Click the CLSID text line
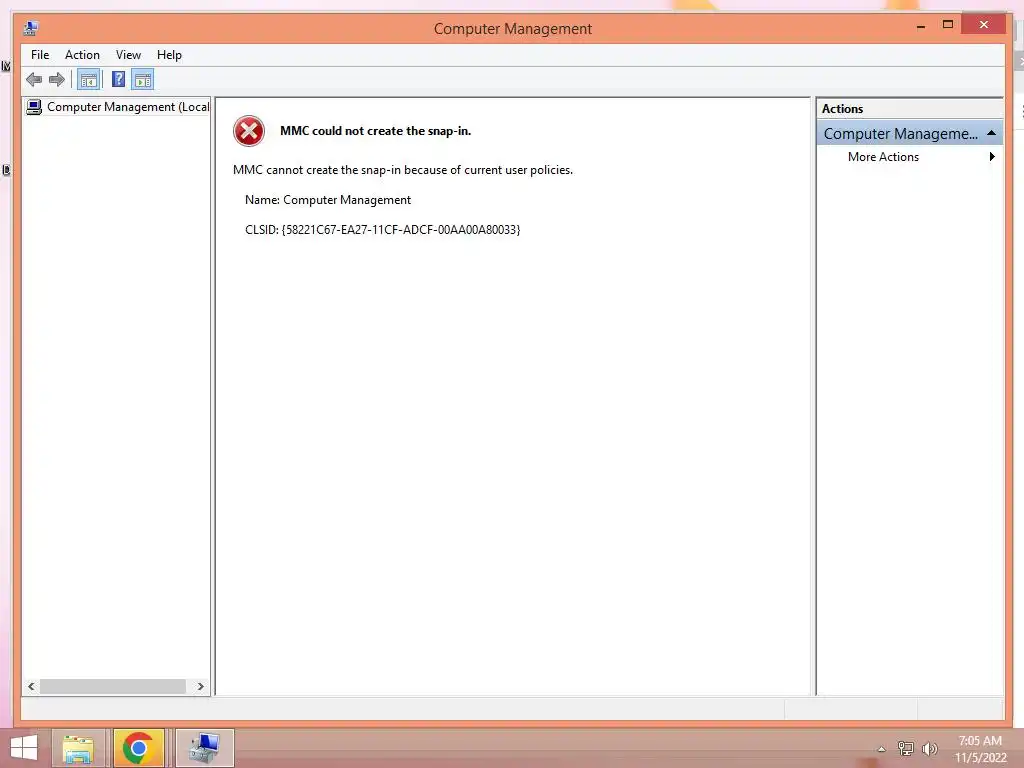This screenshot has height=768, width=1024. pyautogui.click(x=382, y=230)
